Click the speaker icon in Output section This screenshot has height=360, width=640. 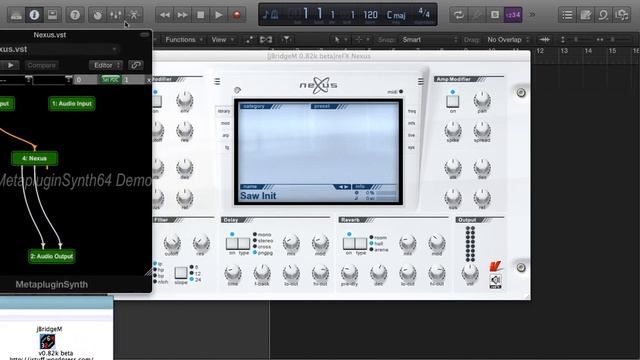point(496,280)
